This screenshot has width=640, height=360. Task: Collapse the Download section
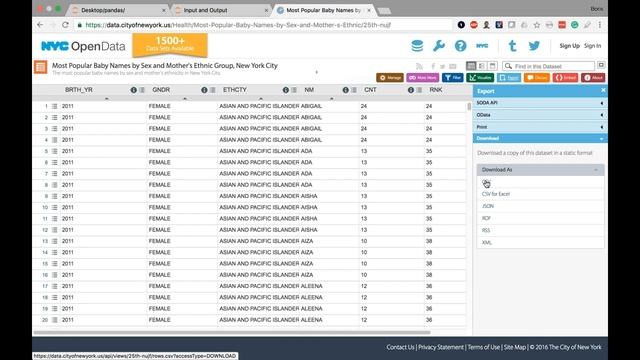tap(540, 138)
